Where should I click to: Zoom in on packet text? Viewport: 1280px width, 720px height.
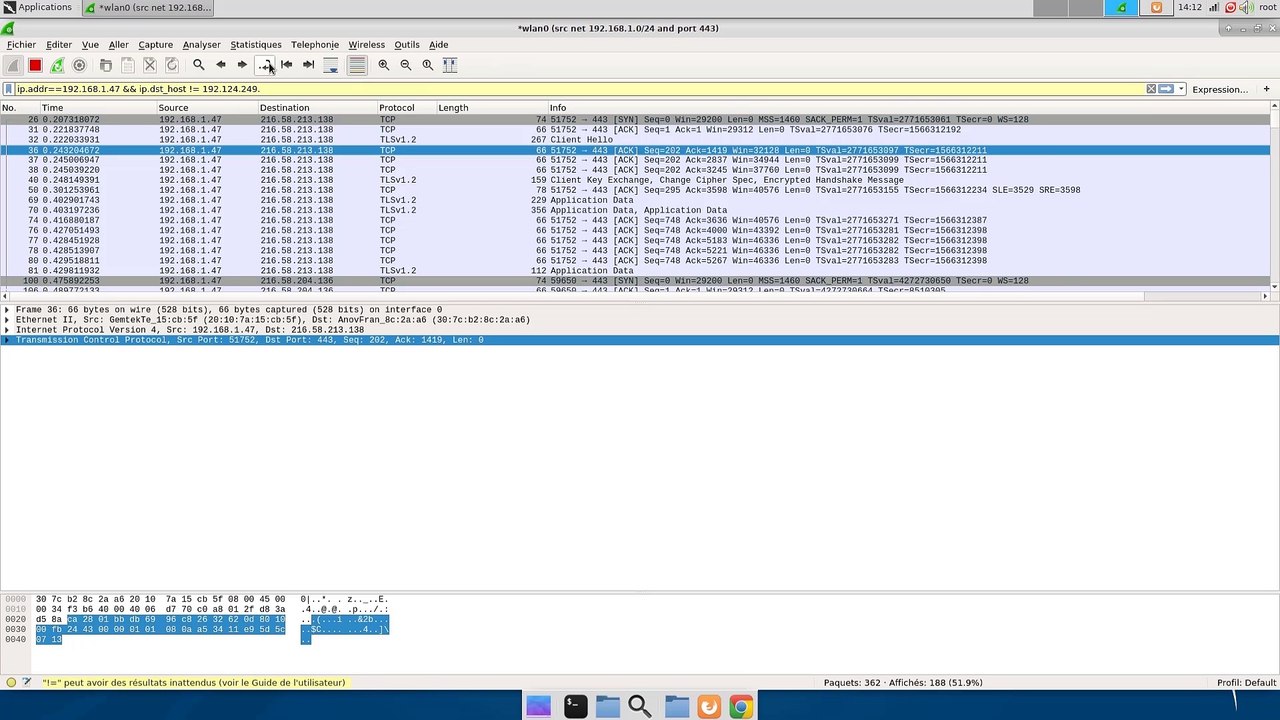click(384, 65)
